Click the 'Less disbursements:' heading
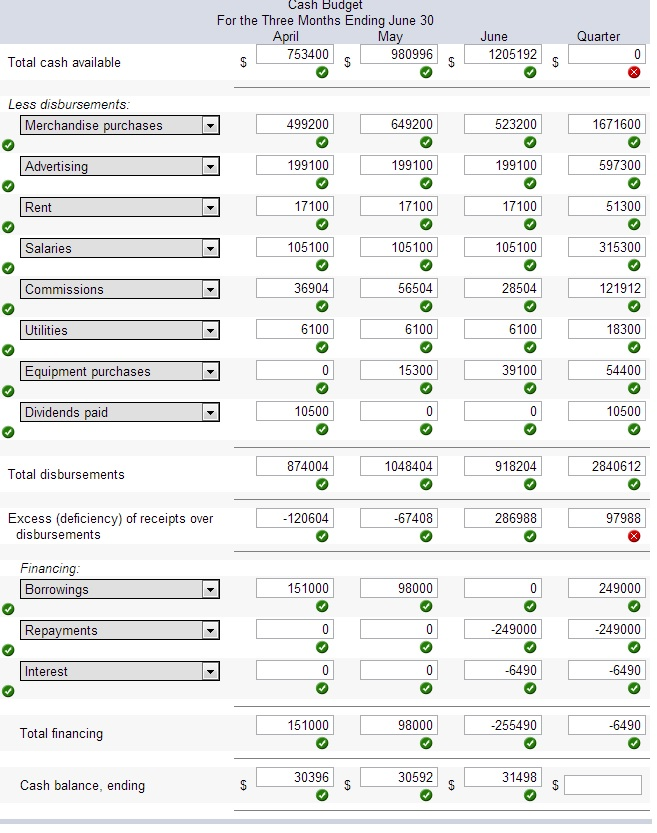 [69, 105]
